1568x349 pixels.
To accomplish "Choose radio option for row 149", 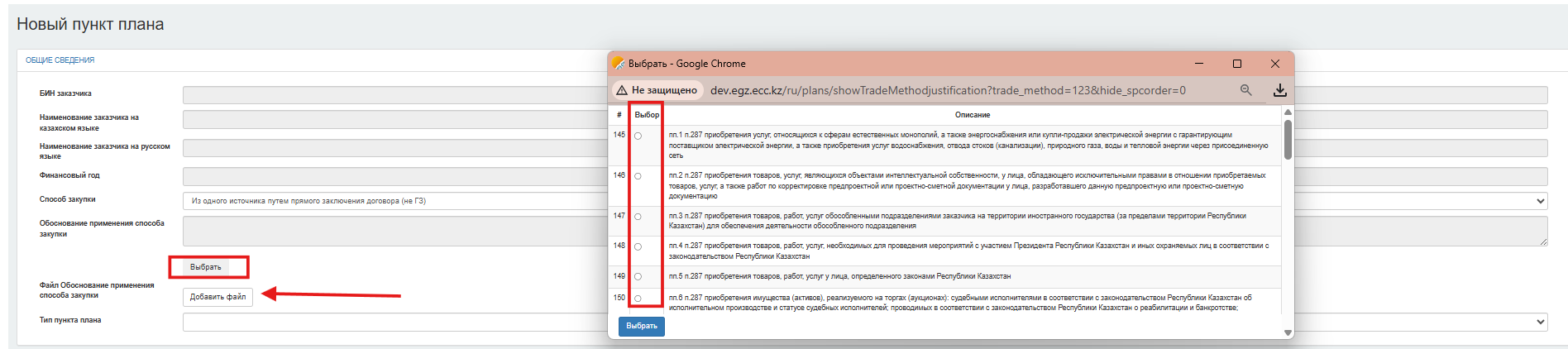I will (x=638, y=277).
